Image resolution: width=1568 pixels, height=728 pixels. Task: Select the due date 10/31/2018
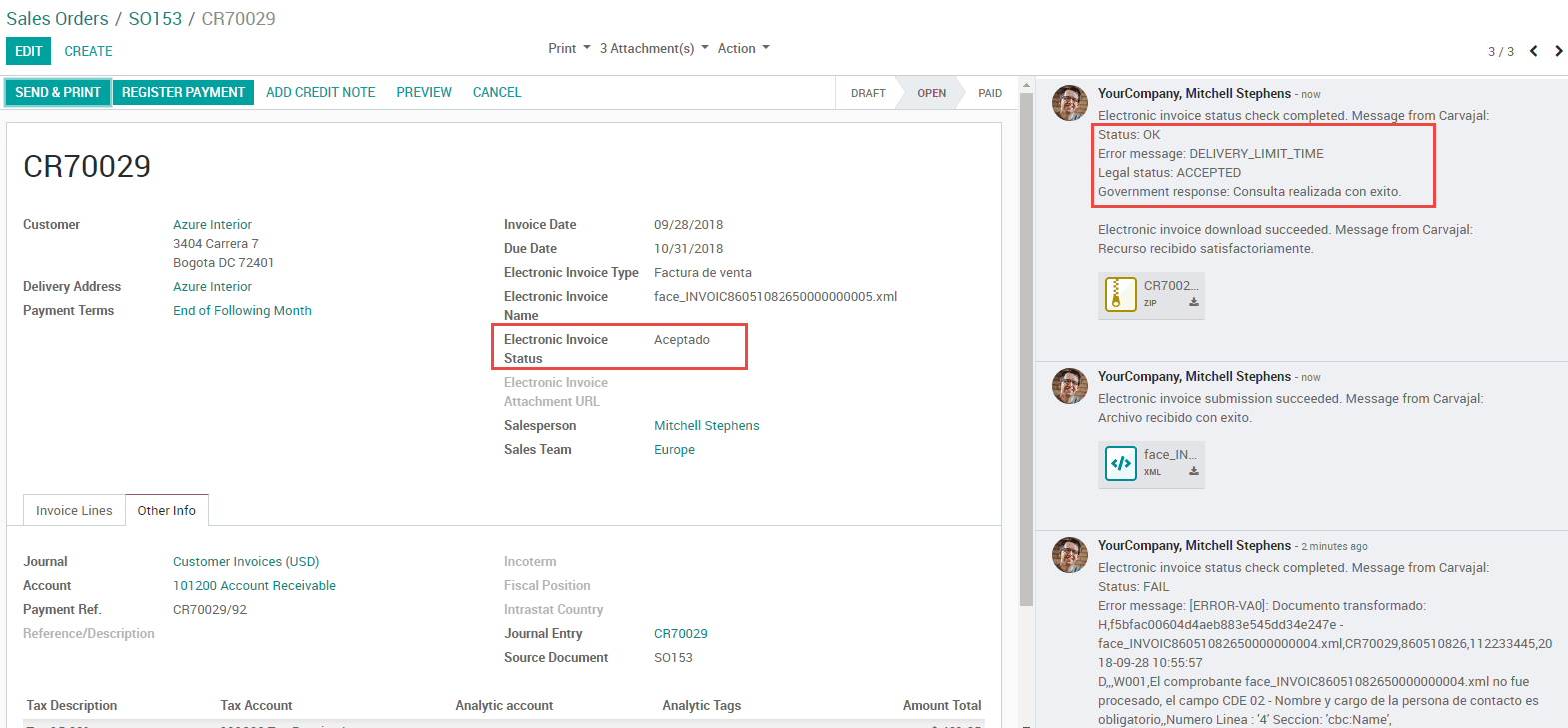pos(688,249)
